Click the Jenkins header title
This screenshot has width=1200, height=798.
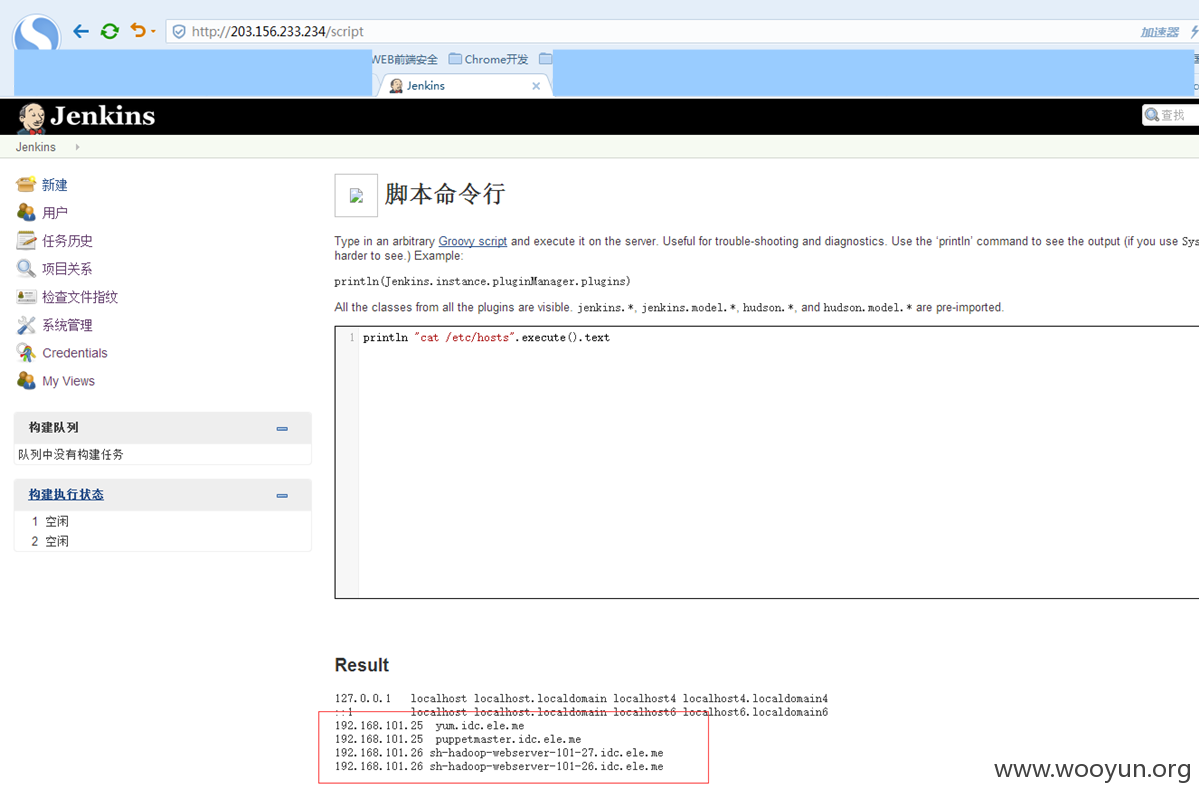tap(102, 116)
